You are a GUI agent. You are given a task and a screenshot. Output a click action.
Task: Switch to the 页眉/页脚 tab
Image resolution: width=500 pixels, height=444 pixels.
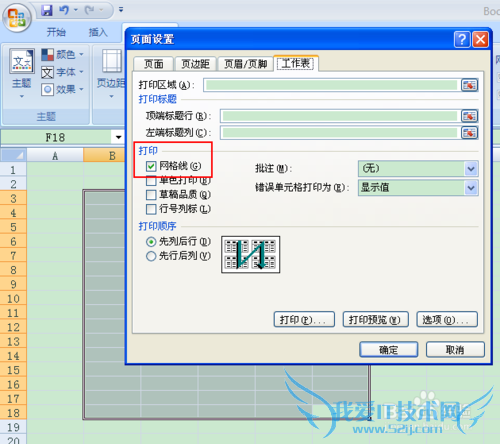pyautogui.click(x=245, y=64)
